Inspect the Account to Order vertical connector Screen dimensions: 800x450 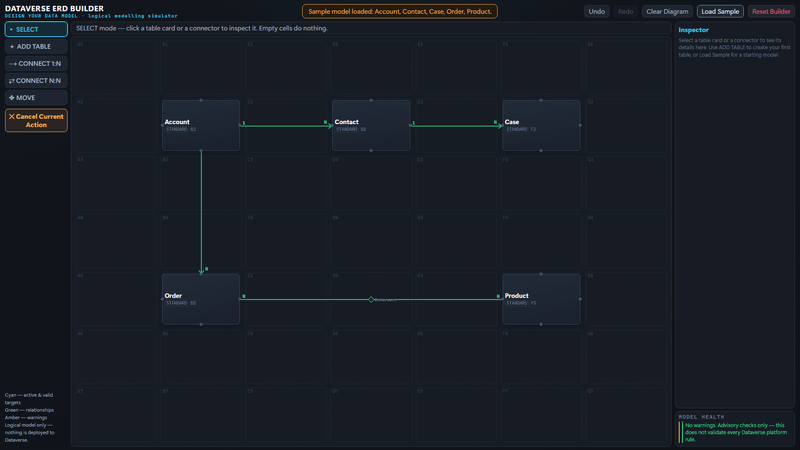click(201, 212)
